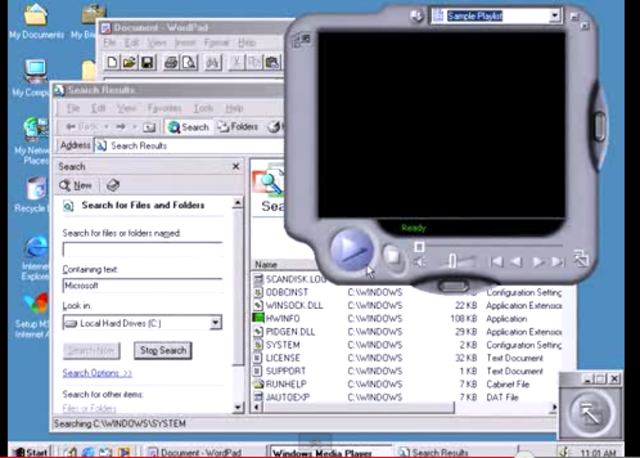
Task: Fast forward with the right arrow control
Action: click(x=538, y=261)
